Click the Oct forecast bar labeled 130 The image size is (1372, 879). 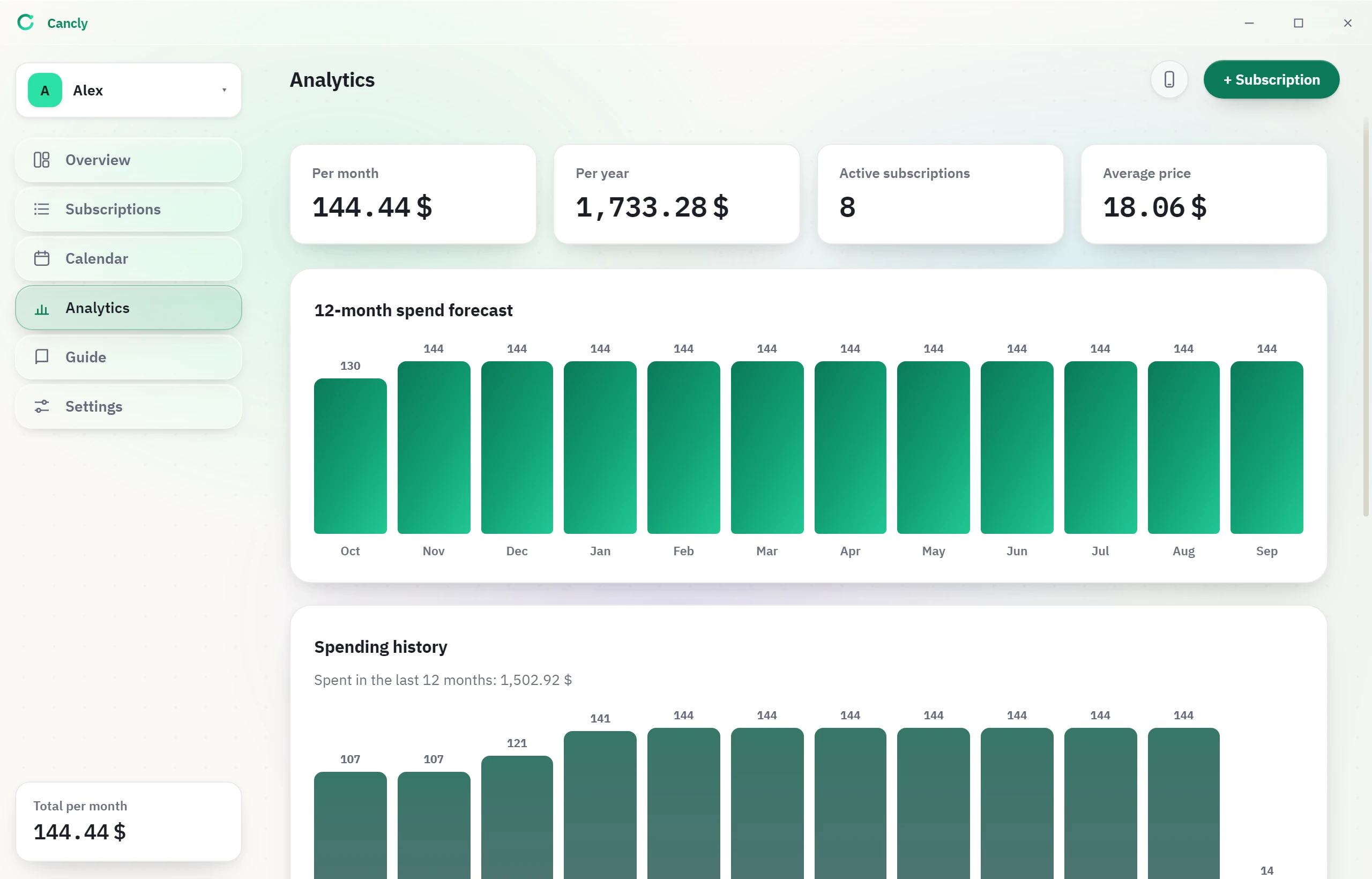(351, 456)
